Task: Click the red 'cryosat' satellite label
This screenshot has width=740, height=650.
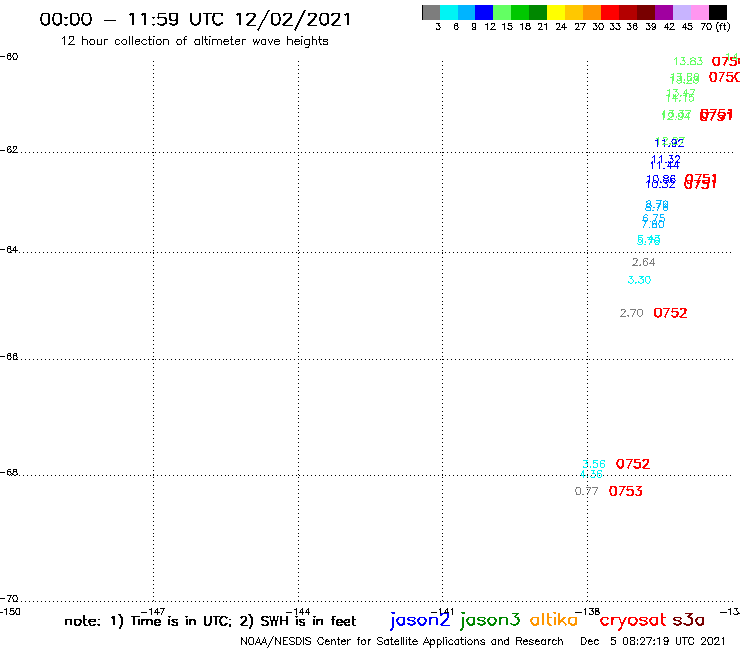Action: click(x=633, y=620)
